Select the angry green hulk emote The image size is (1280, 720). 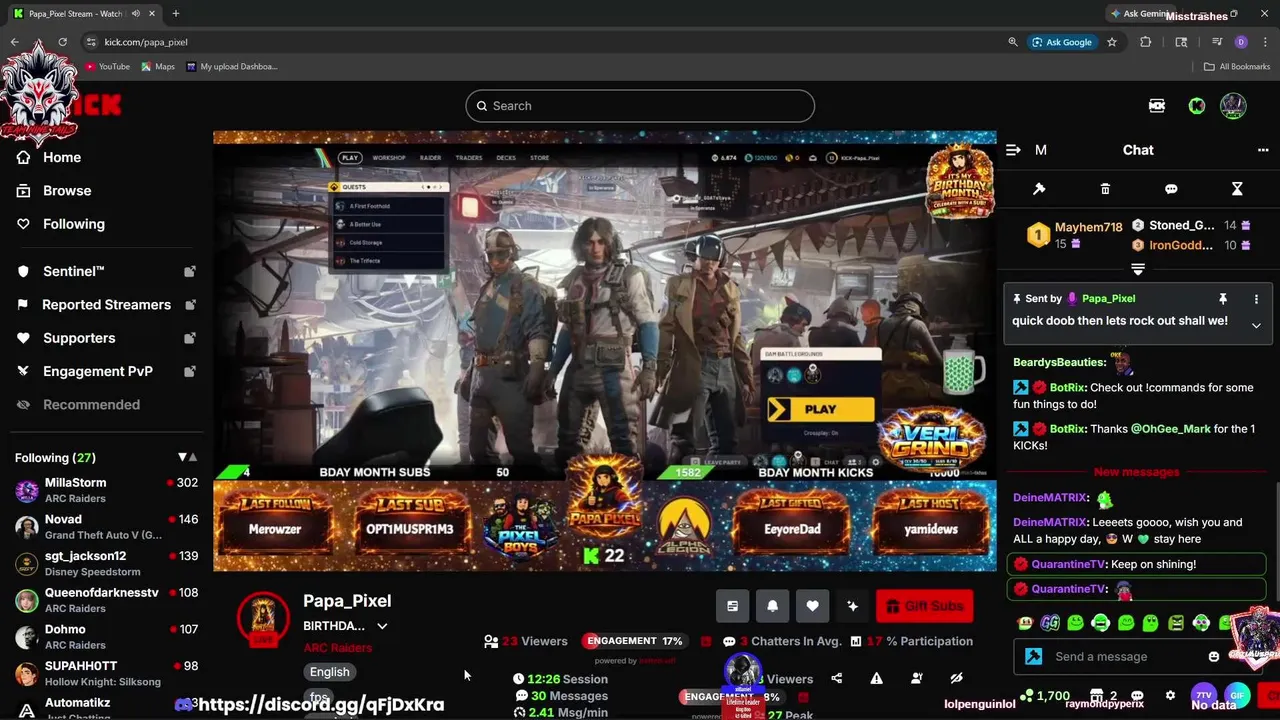(1176, 623)
